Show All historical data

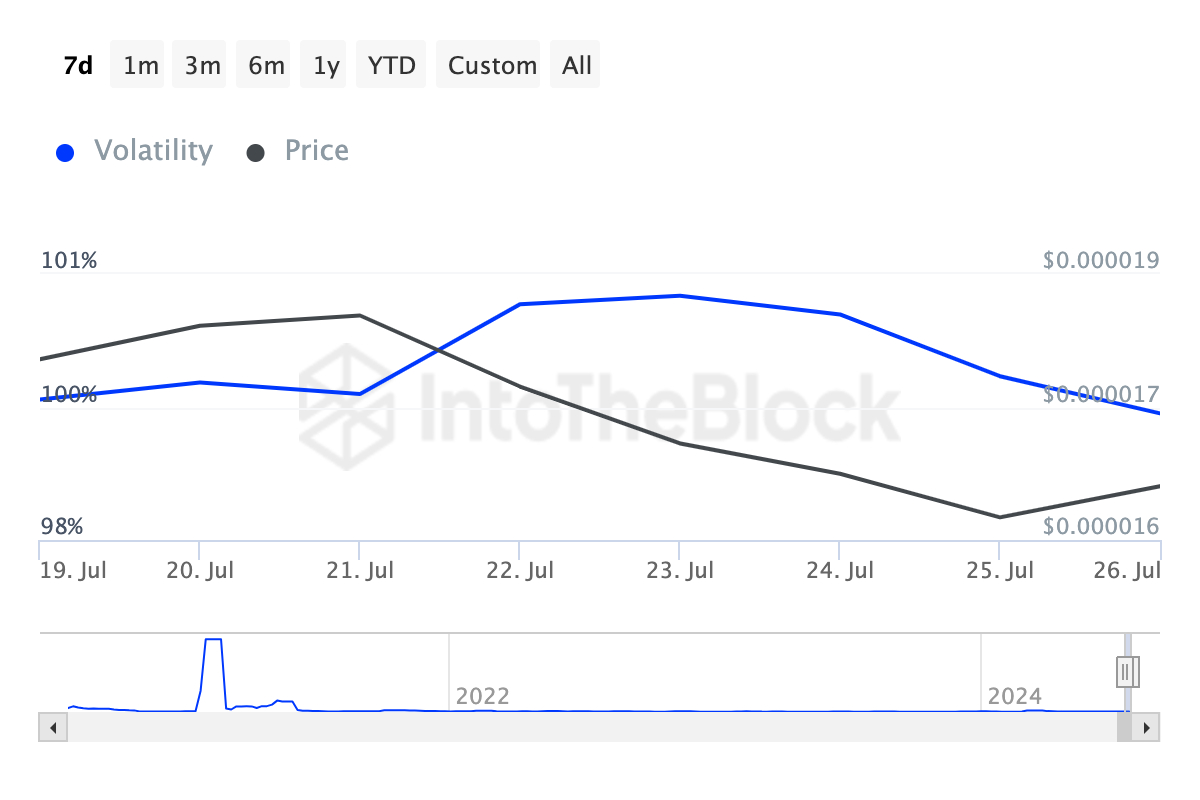577,66
